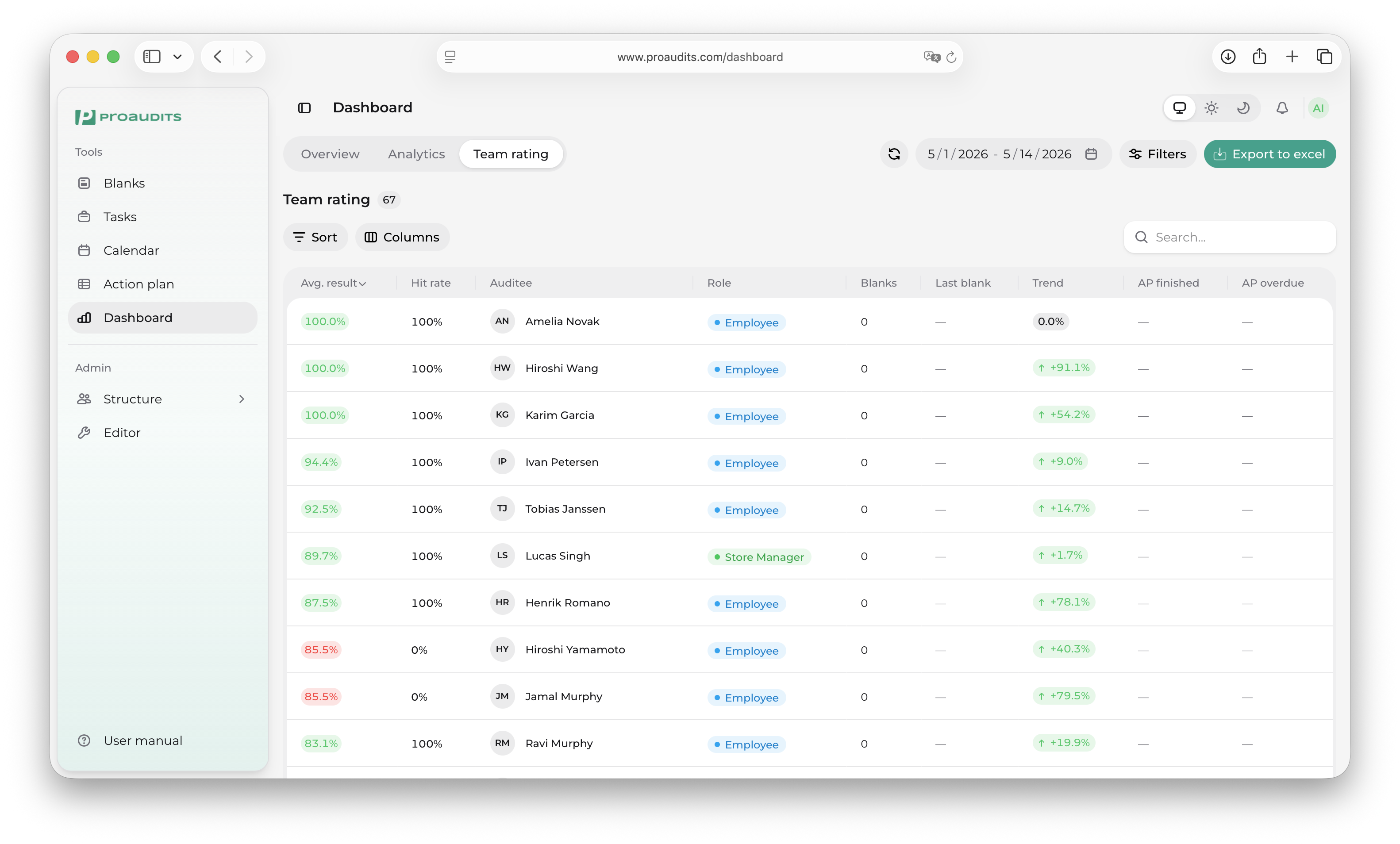Toggle Safari sidebar button
Screen dimensions: 1400x844
click(152, 56)
